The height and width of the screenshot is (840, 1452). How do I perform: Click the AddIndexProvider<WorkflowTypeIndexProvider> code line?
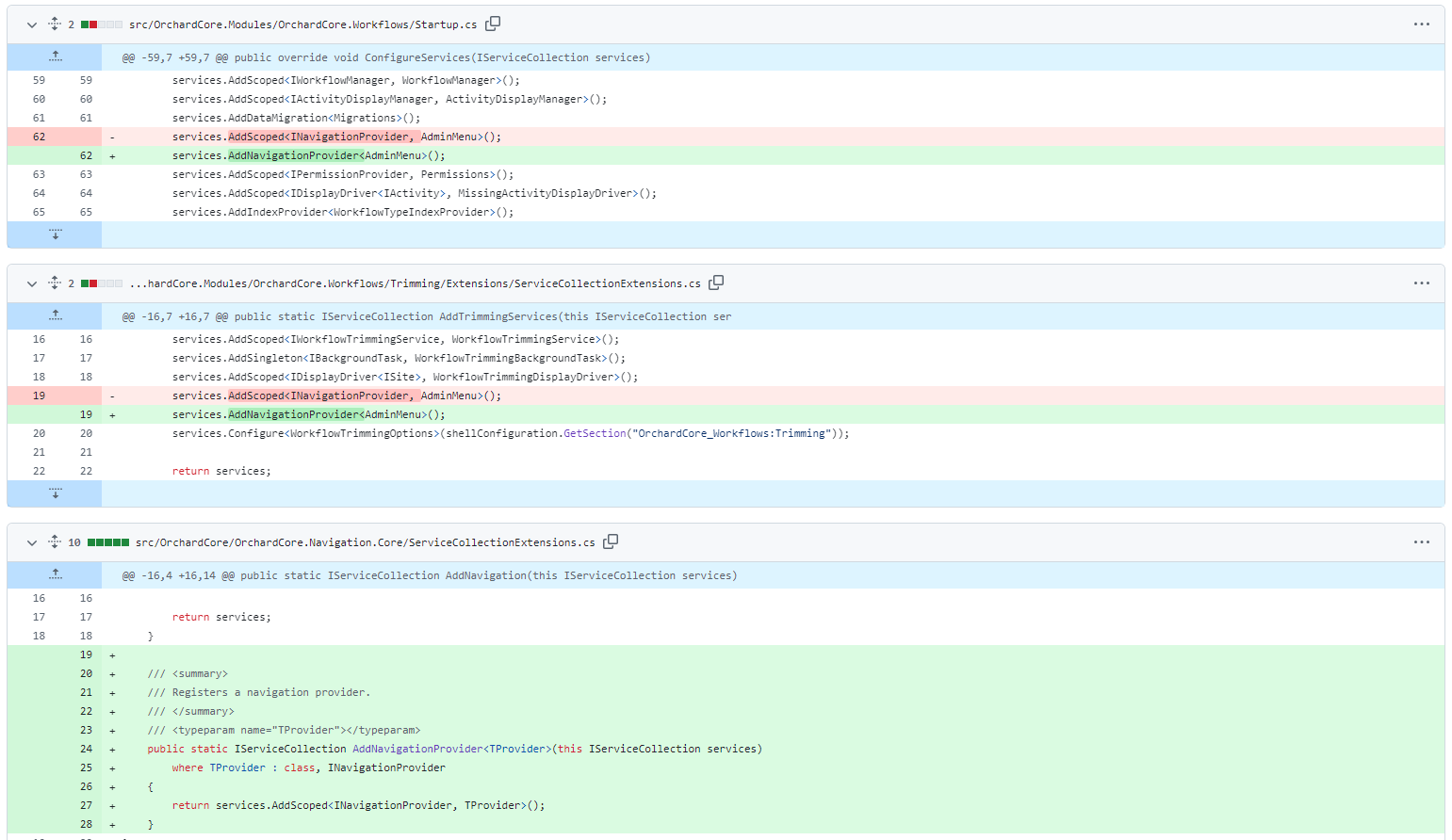[343, 212]
